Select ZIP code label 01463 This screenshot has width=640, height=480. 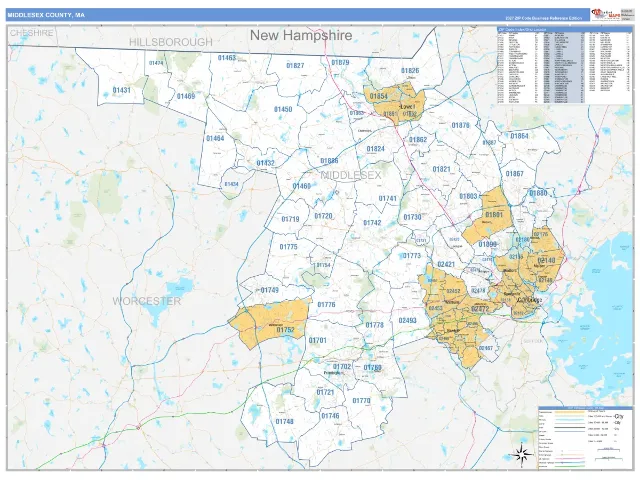pyautogui.click(x=227, y=58)
